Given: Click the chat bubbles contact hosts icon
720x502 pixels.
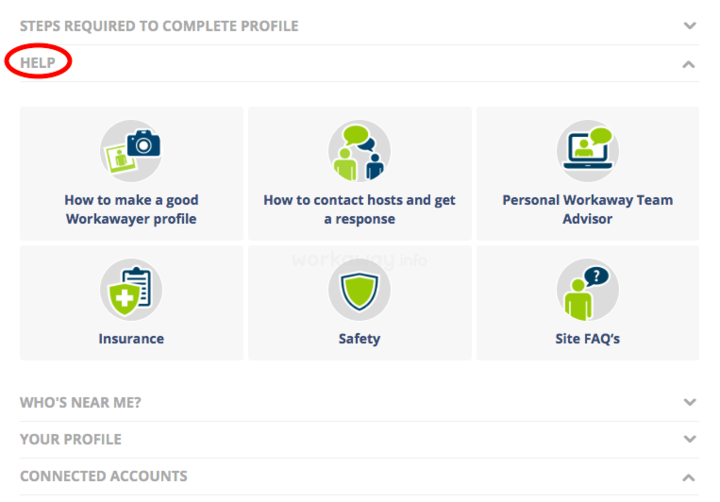Looking at the screenshot, I should (359, 151).
